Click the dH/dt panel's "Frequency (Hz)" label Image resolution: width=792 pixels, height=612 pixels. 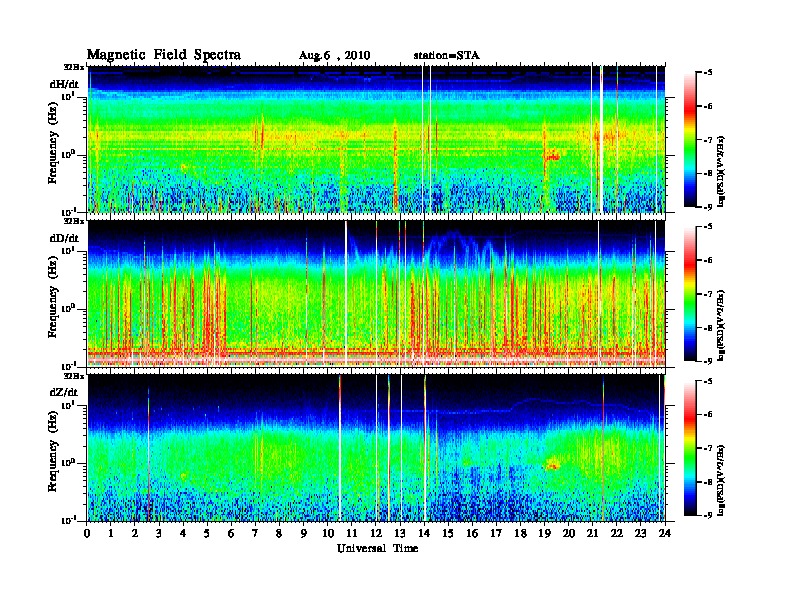click(x=53, y=142)
